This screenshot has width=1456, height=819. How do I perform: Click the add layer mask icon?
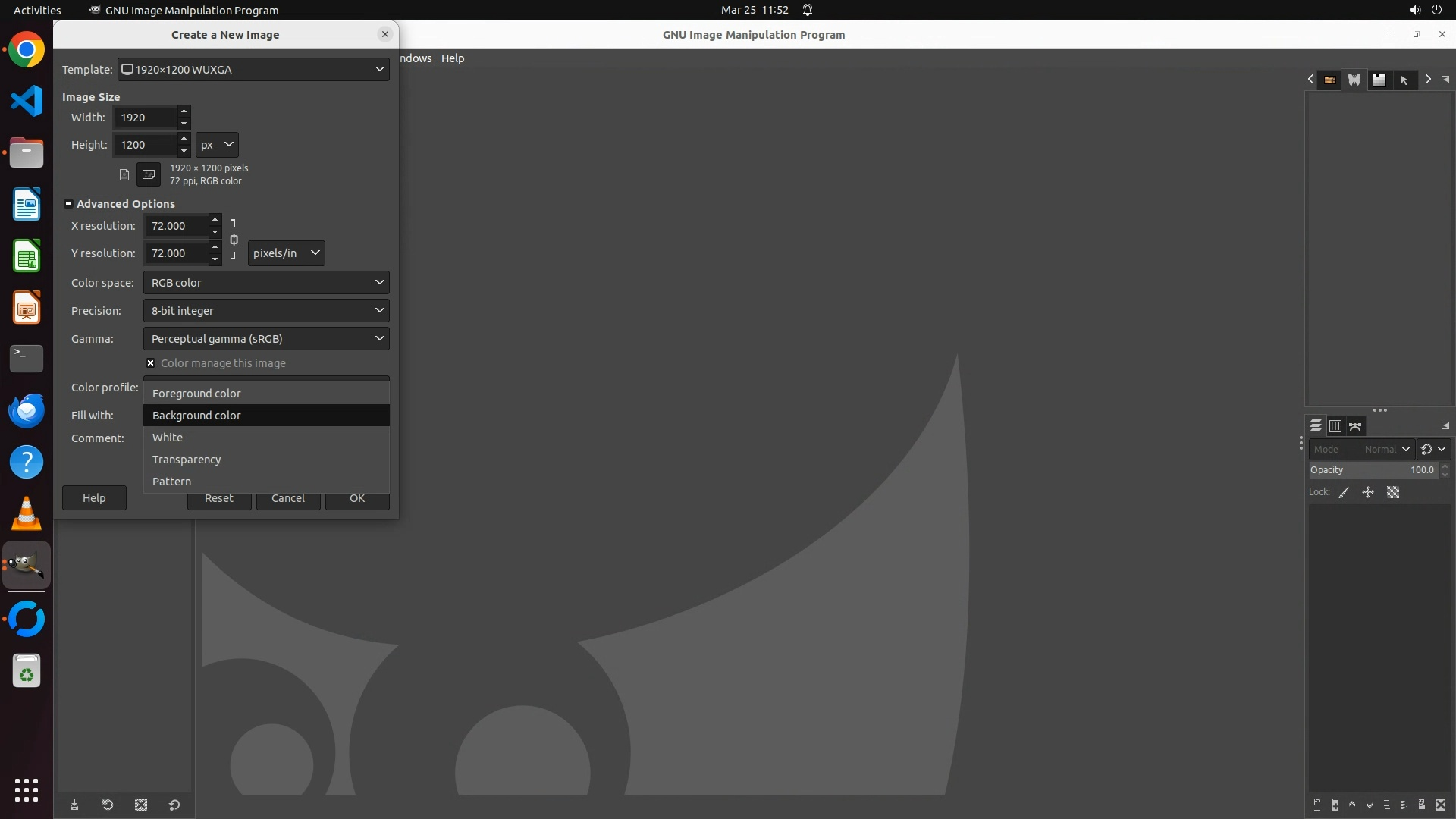point(1422,805)
